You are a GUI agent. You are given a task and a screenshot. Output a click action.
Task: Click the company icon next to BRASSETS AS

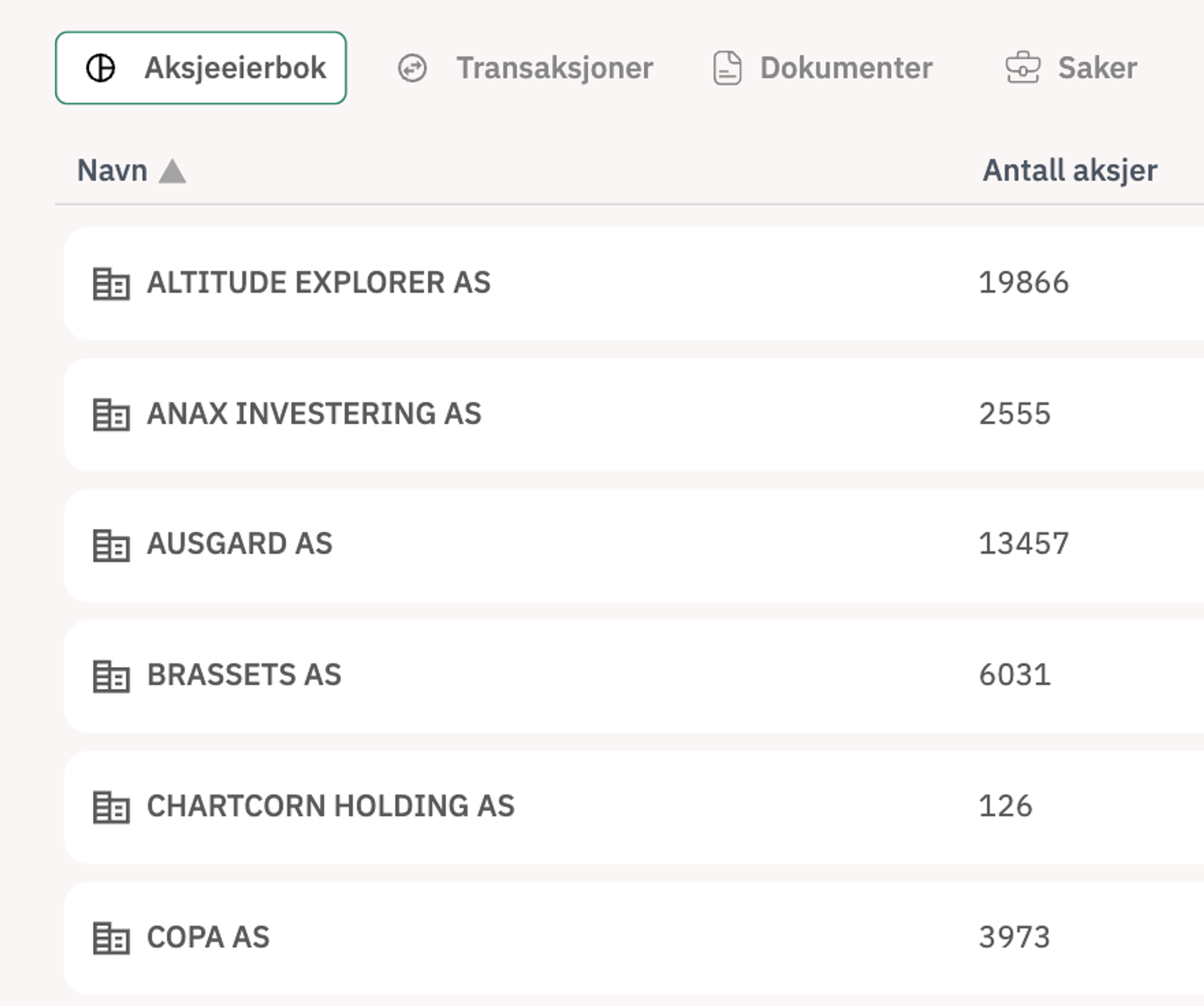[x=111, y=676]
